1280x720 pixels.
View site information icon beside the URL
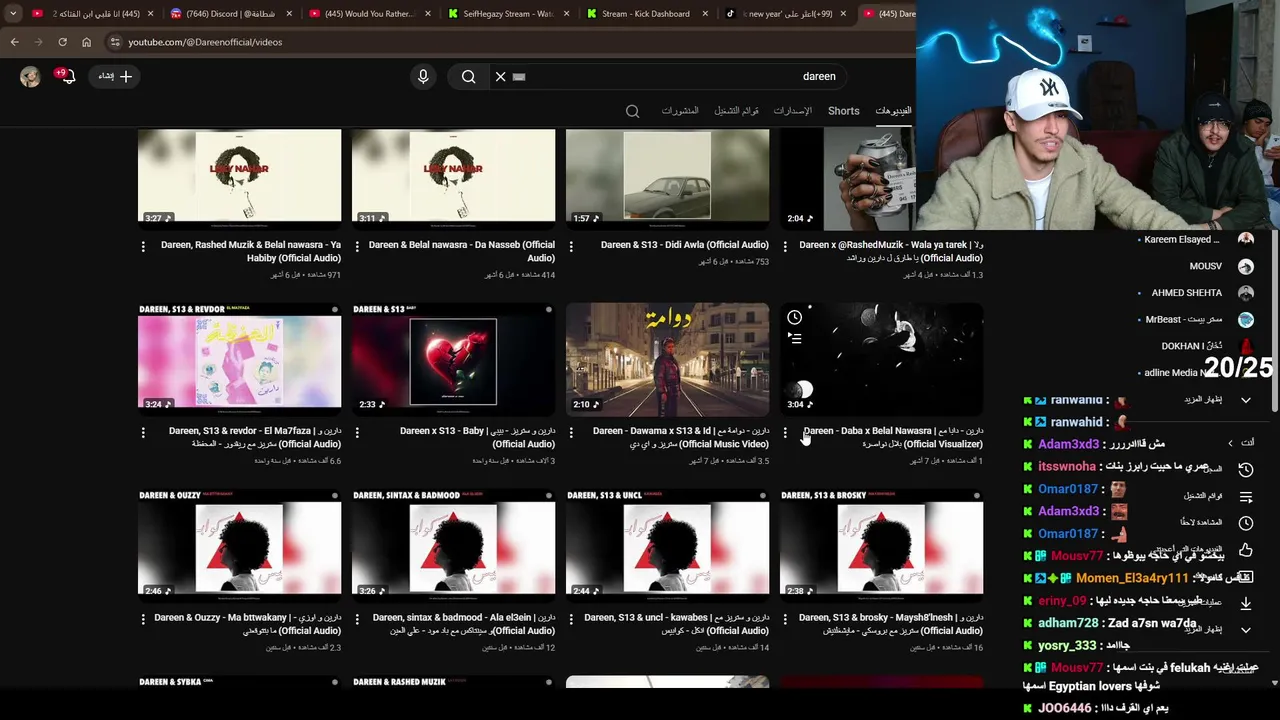coord(115,42)
